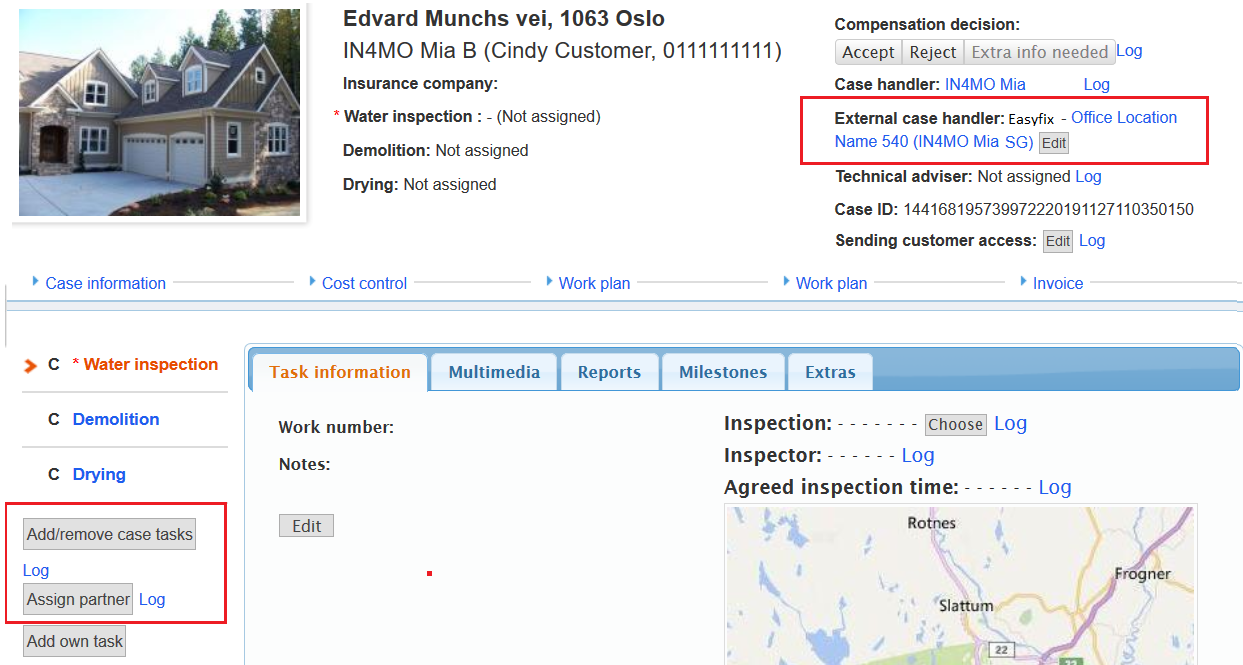Edit the external case handler
The width and height of the screenshot is (1243, 665).
point(1054,143)
